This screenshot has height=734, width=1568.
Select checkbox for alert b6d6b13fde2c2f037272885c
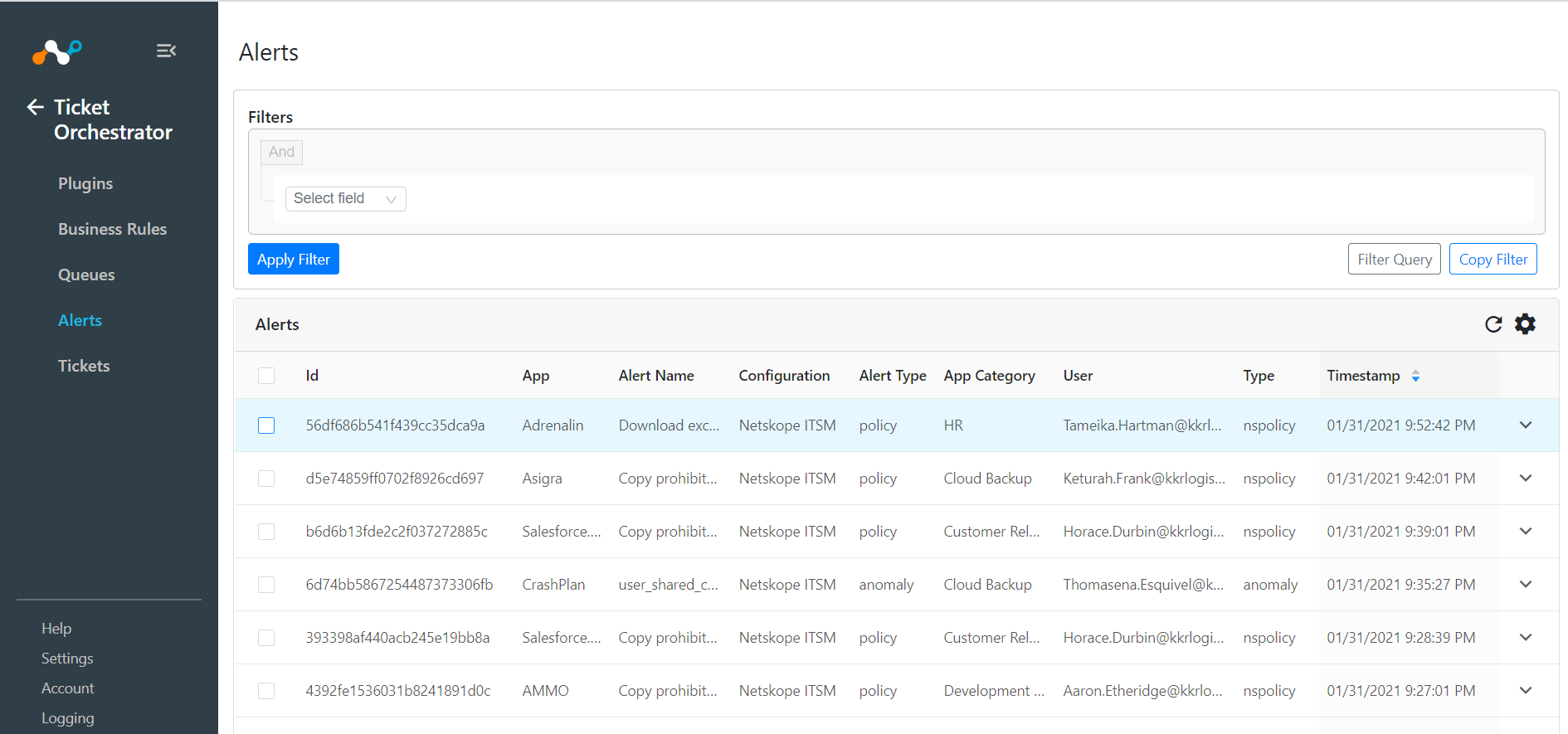click(x=266, y=532)
